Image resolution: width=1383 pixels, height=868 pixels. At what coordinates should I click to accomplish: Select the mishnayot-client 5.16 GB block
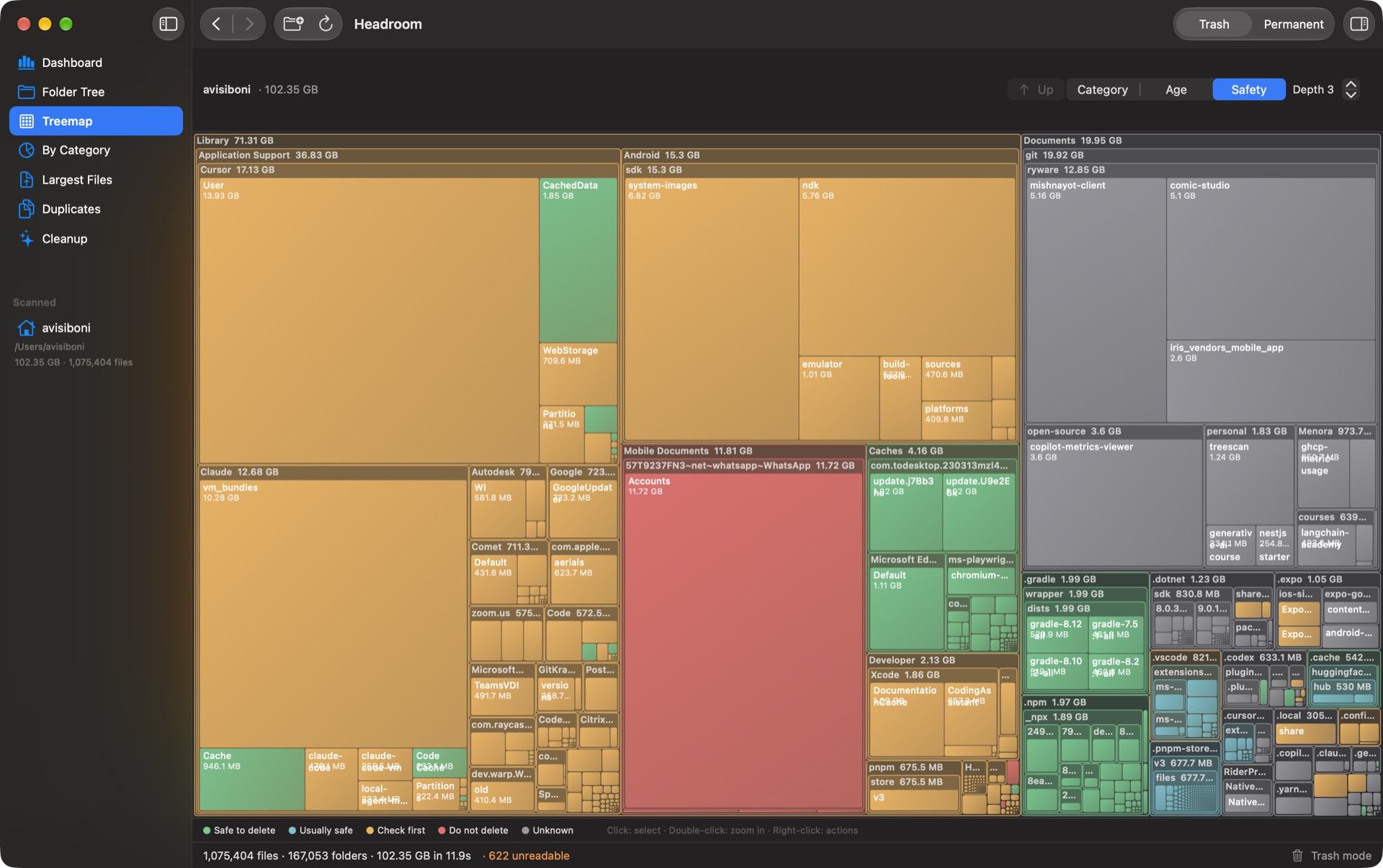(x=1096, y=300)
